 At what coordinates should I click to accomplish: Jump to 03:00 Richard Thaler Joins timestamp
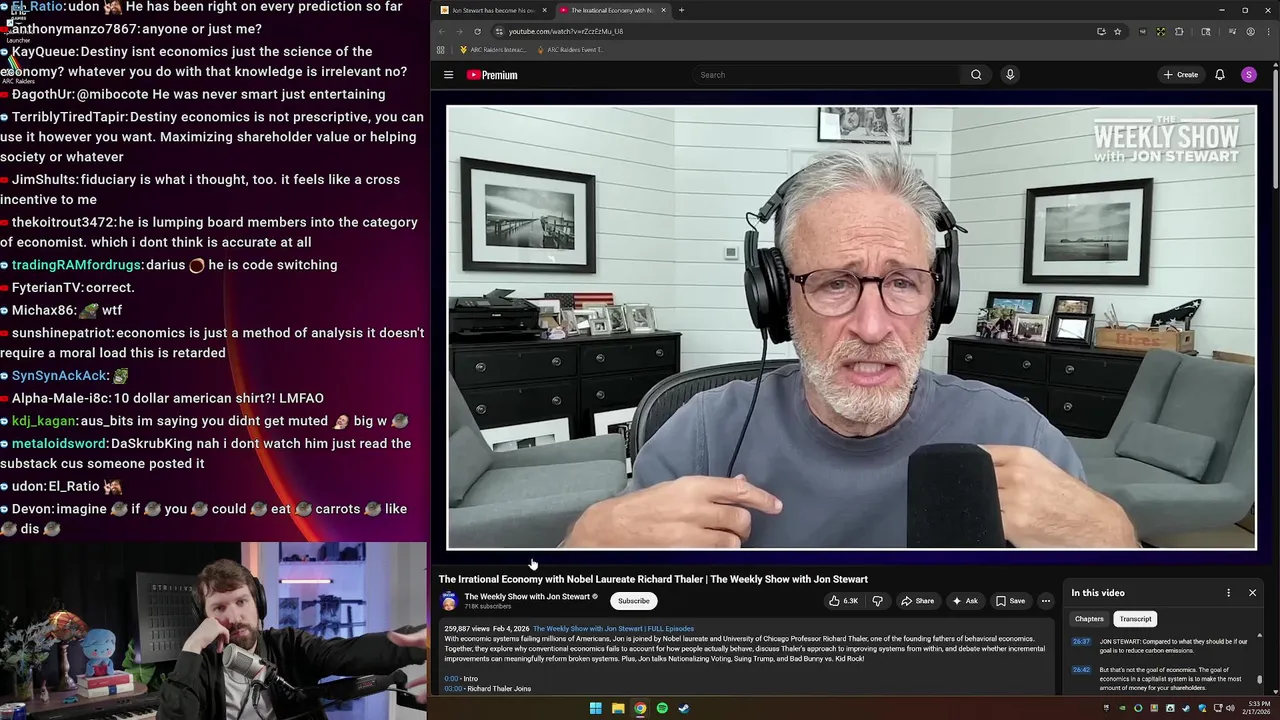click(453, 689)
